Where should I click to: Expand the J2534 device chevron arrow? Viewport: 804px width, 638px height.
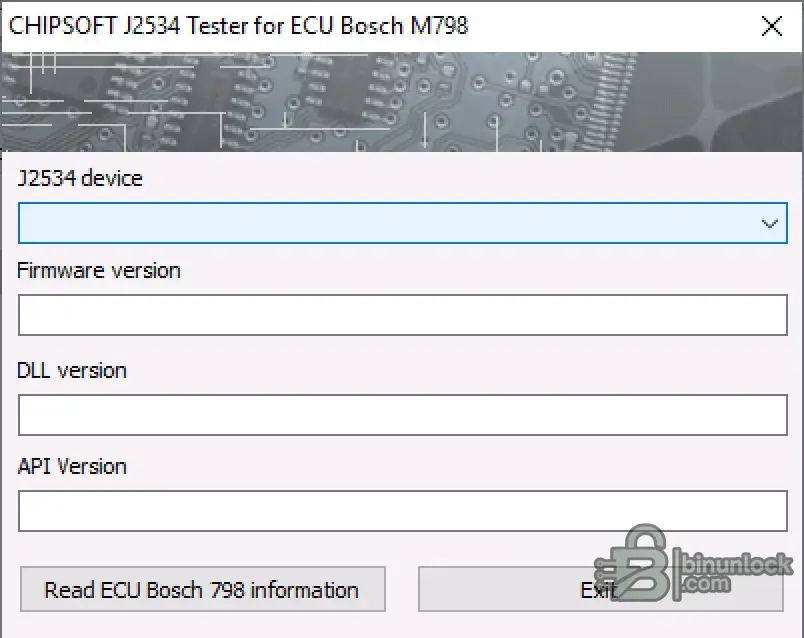click(769, 224)
